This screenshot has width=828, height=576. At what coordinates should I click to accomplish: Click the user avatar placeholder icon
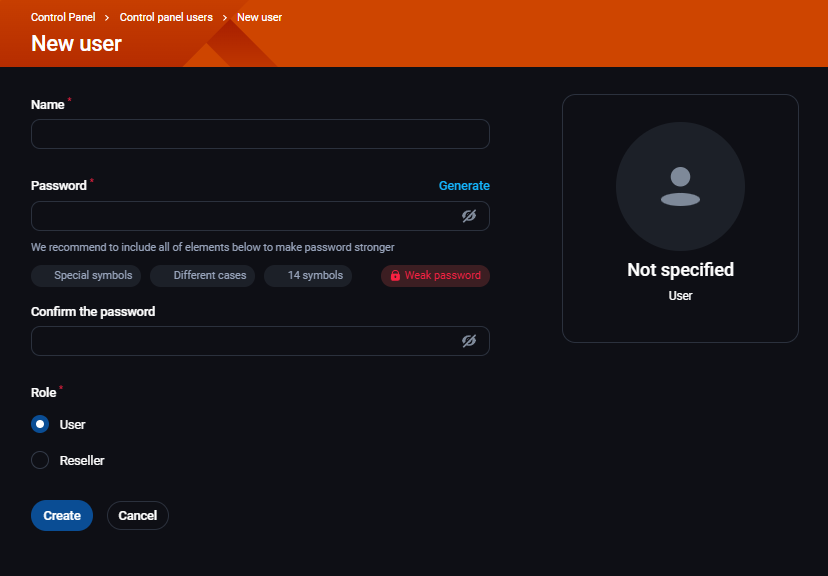click(x=680, y=186)
